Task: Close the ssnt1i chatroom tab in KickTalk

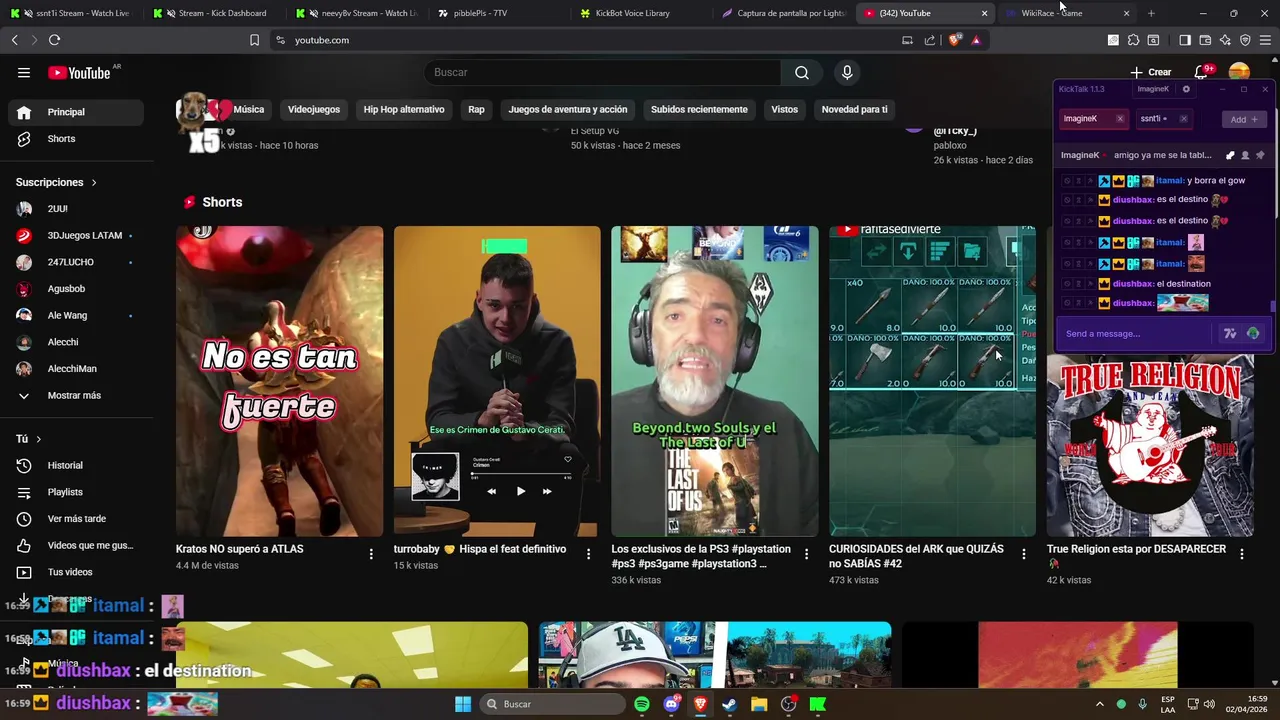Action: (x=1183, y=119)
